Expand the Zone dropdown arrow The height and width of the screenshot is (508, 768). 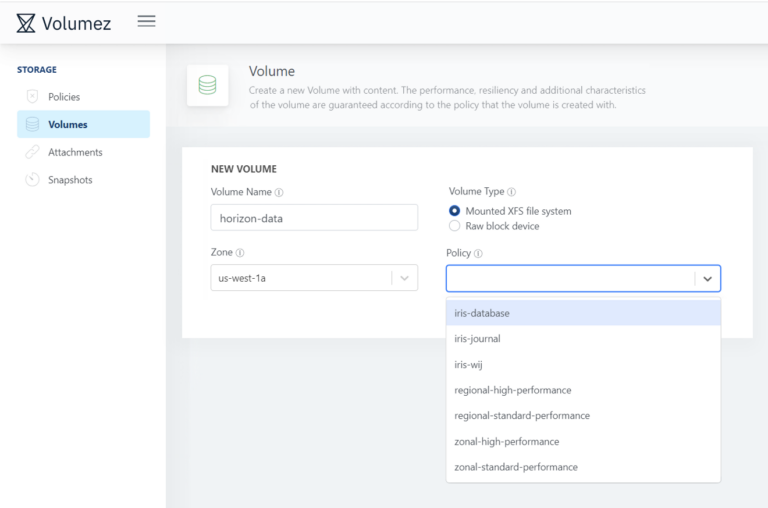[x=405, y=278]
